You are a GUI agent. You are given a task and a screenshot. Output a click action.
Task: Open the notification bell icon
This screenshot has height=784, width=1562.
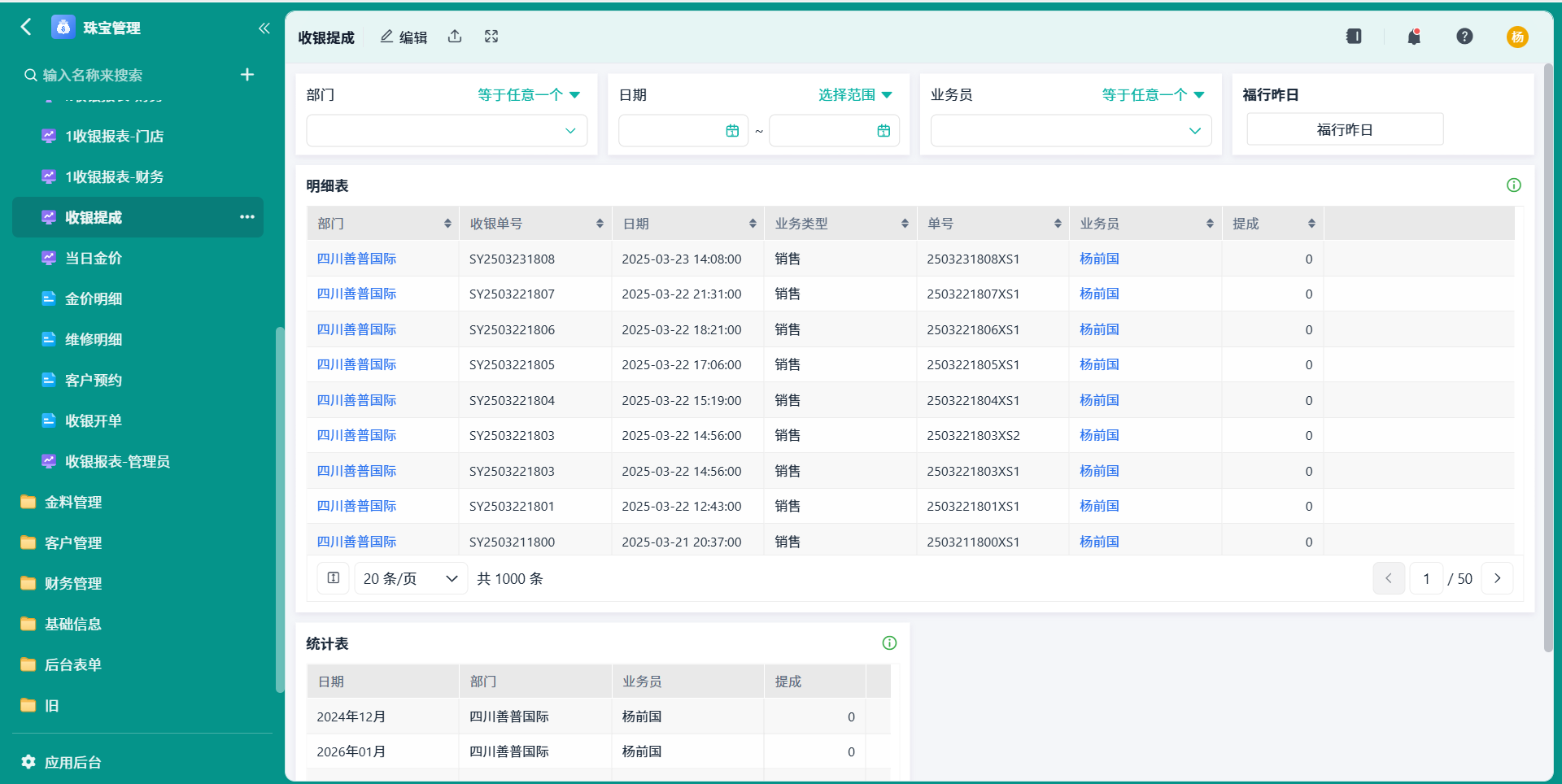(1414, 36)
